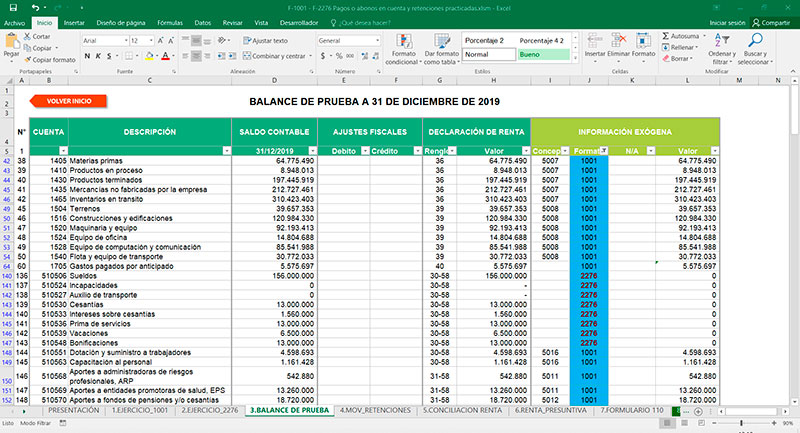Open active filter on Formato column
This screenshot has height=433, width=800.
pos(604,151)
